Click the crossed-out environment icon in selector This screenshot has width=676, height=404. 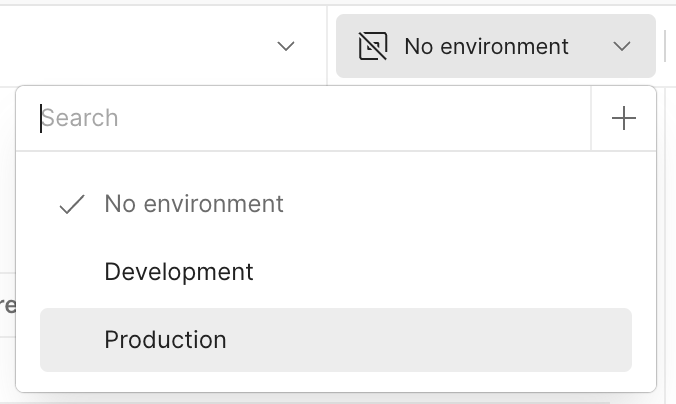click(x=373, y=46)
